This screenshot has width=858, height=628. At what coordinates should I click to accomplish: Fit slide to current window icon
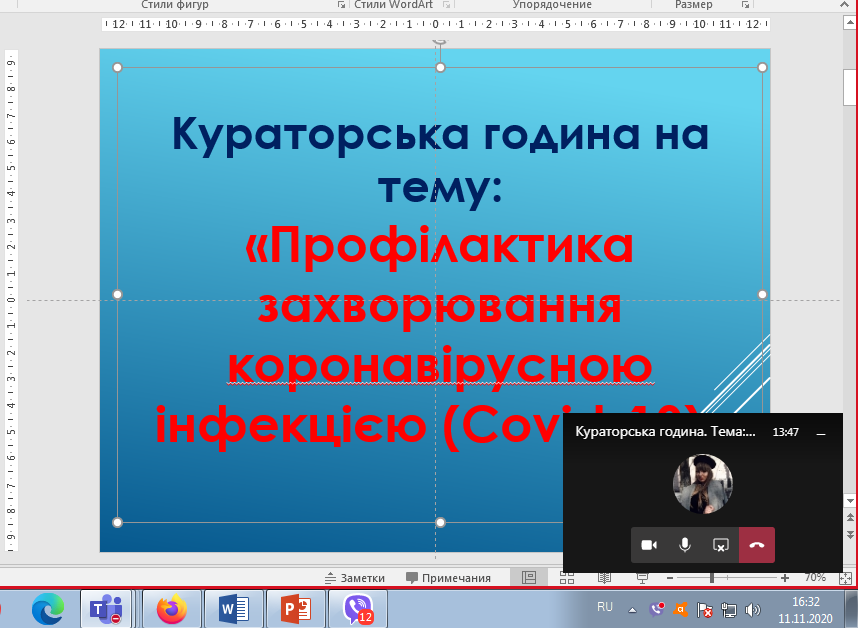(846, 578)
